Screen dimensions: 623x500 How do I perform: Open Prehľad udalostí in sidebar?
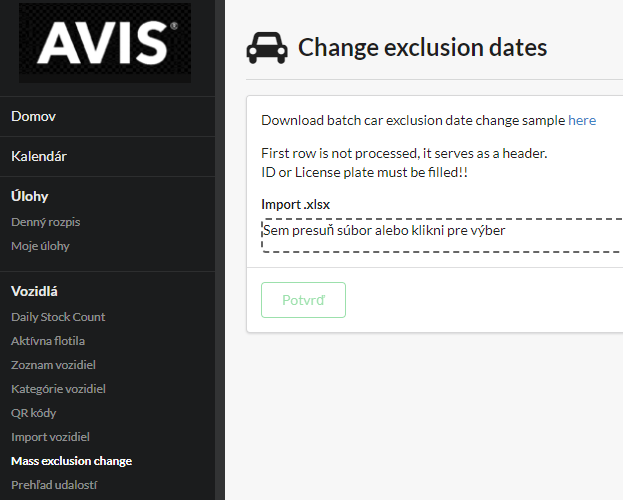(x=54, y=485)
